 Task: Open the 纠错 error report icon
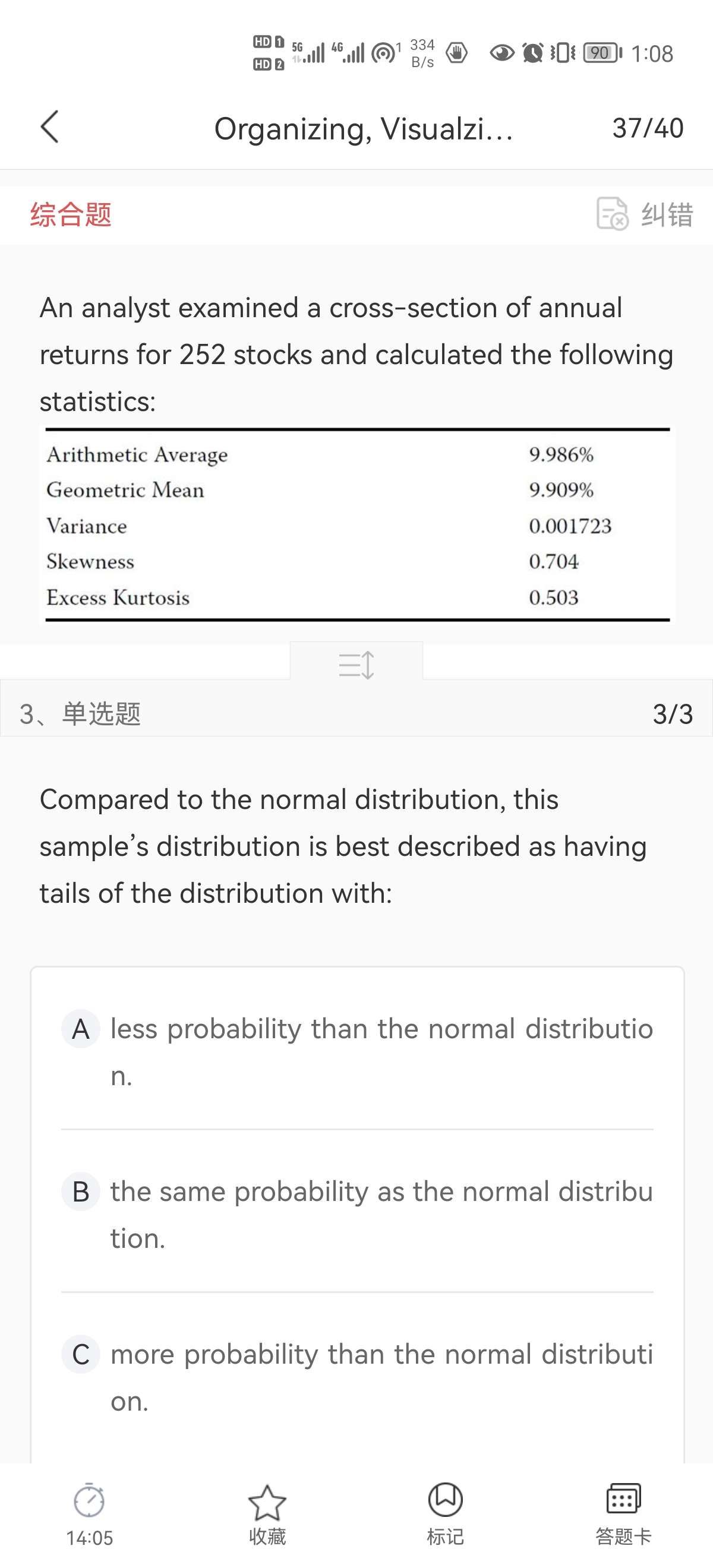(x=612, y=214)
